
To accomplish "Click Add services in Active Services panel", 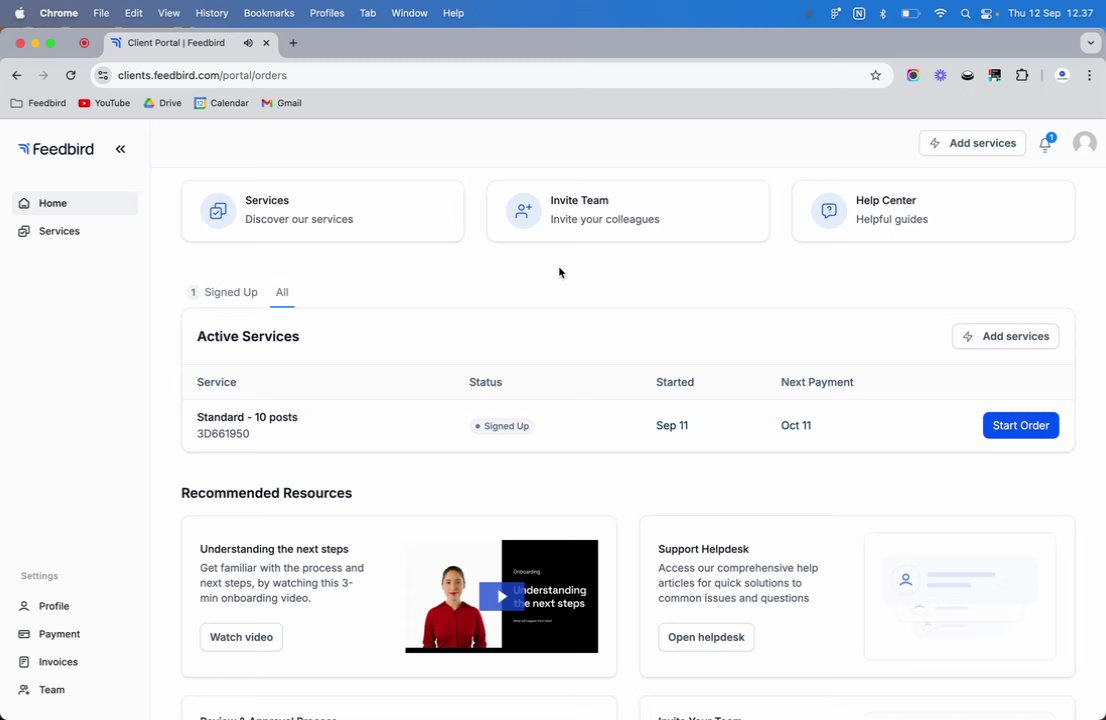I will tap(1005, 336).
